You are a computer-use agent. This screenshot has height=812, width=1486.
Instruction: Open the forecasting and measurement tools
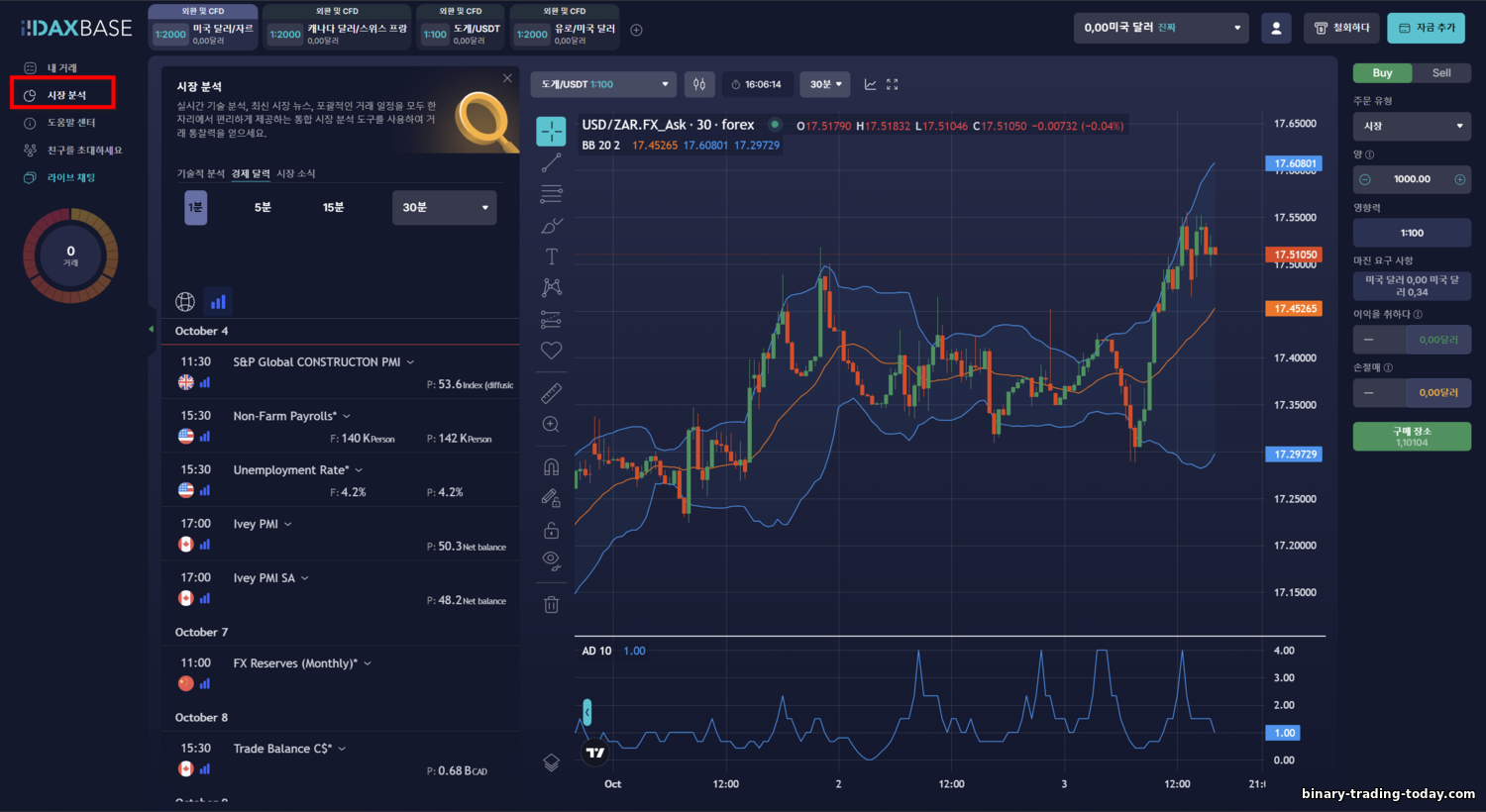[551, 319]
